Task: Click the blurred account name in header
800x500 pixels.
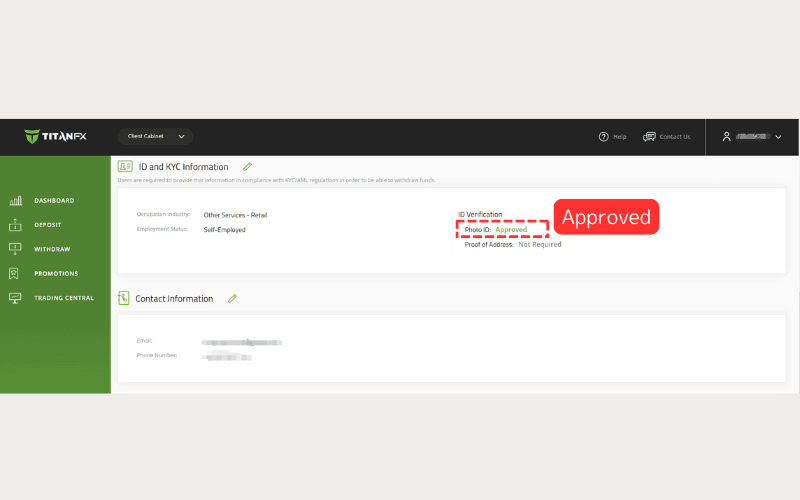Action: pos(753,137)
